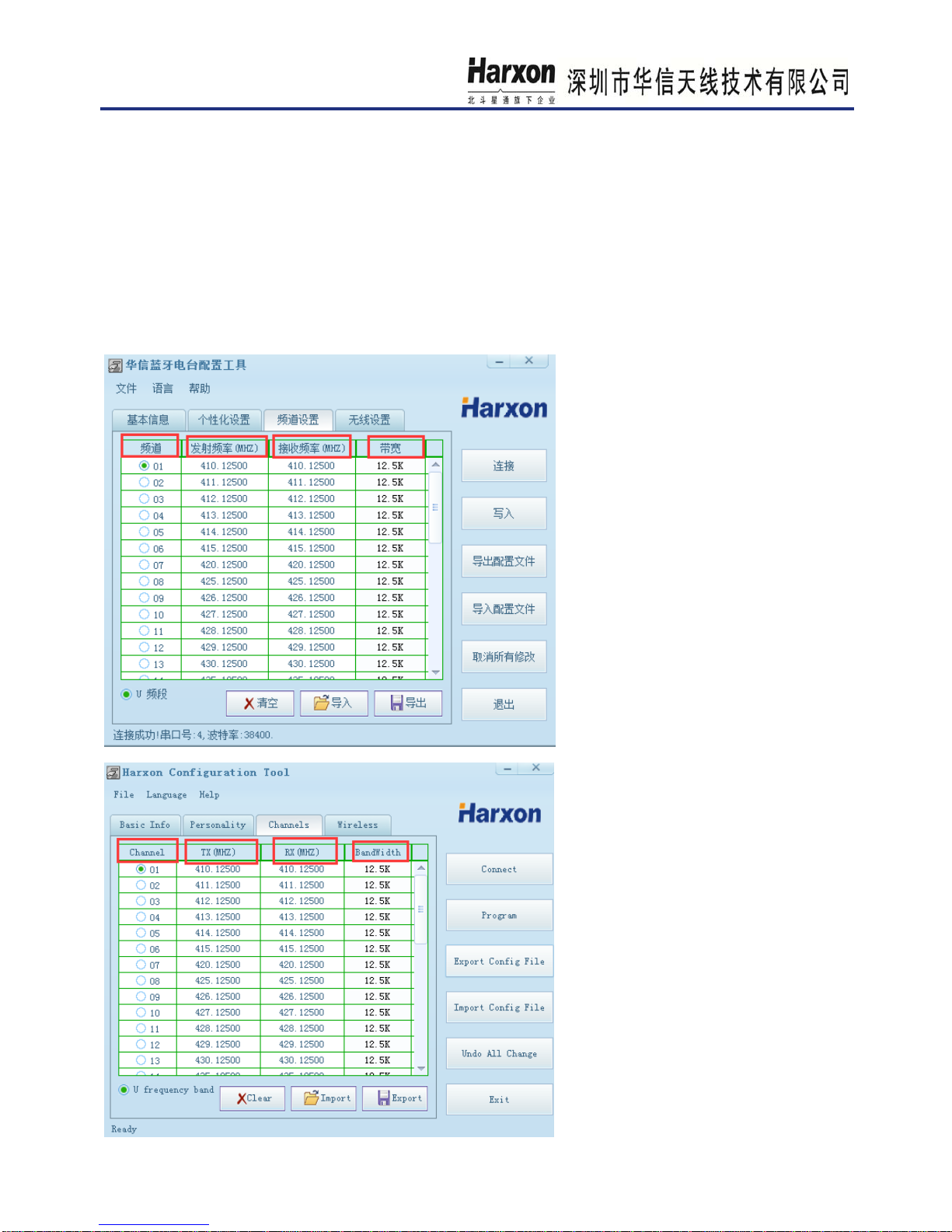Click Import Config File button
This screenshot has width=952, height=1232.
[x=499, y=1007]
